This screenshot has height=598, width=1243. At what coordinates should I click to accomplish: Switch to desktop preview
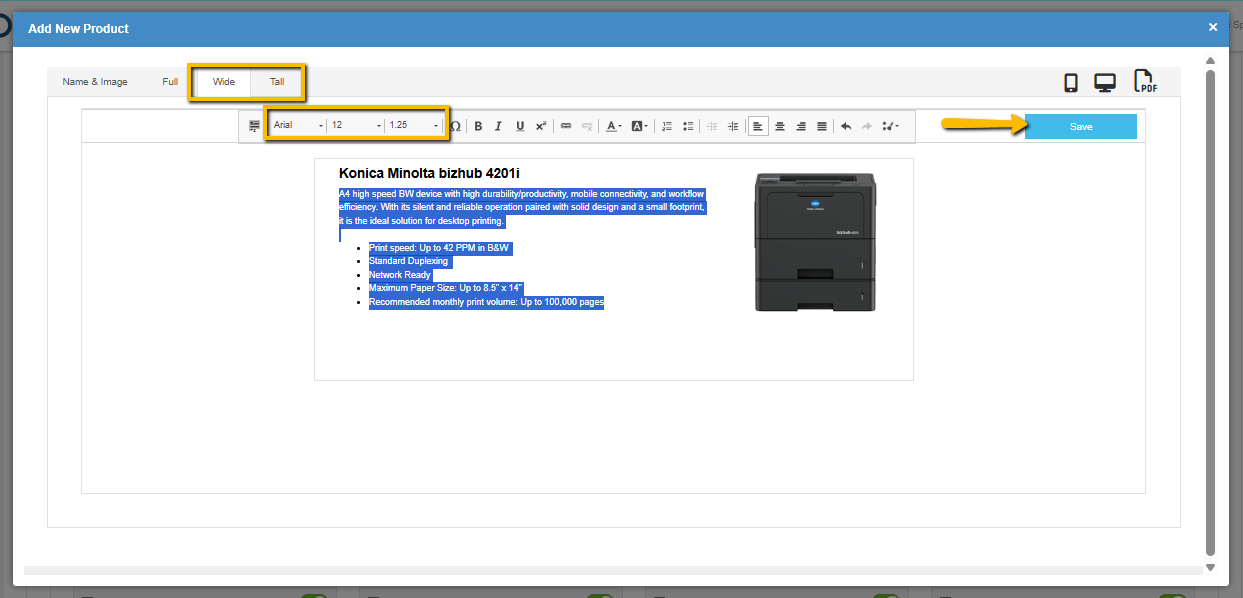coord(1105,83)
